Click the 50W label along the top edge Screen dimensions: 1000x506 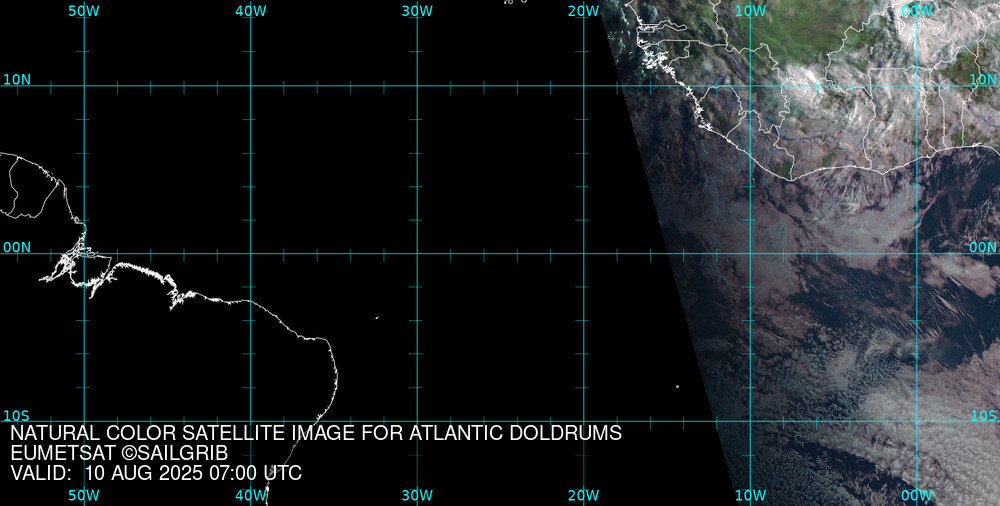84,11
